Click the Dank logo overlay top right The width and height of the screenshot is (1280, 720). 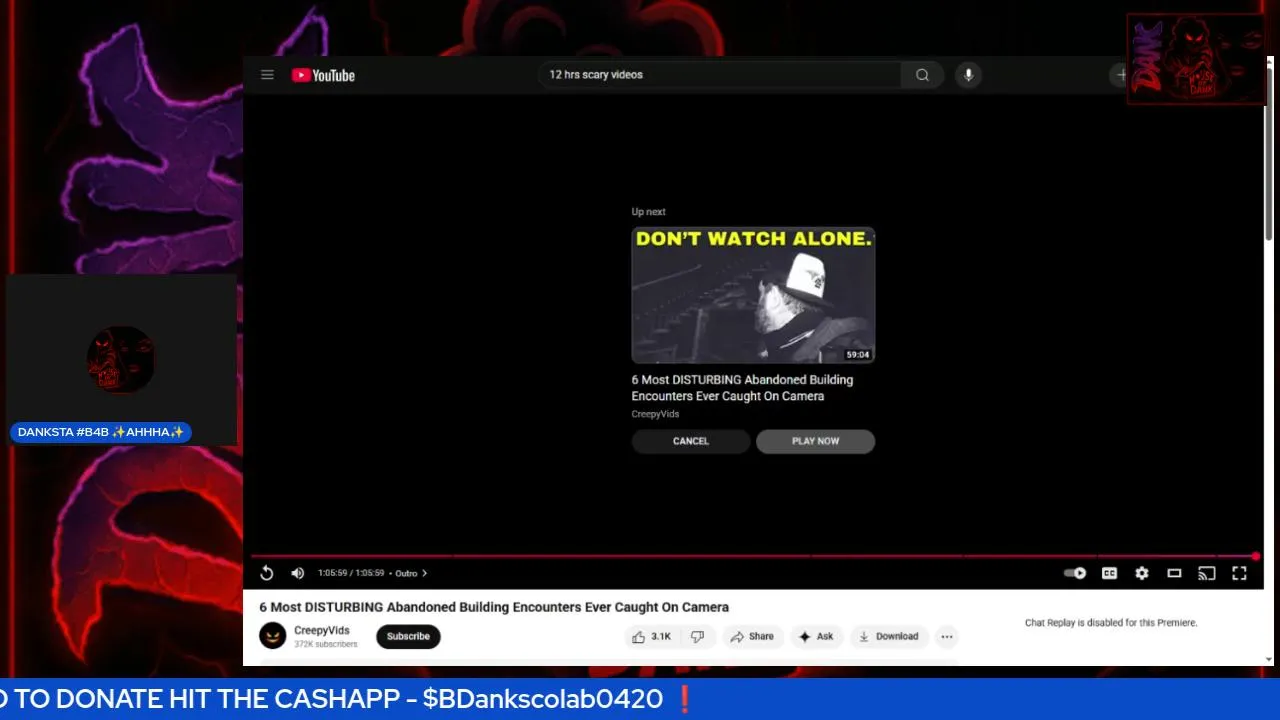1196,59
